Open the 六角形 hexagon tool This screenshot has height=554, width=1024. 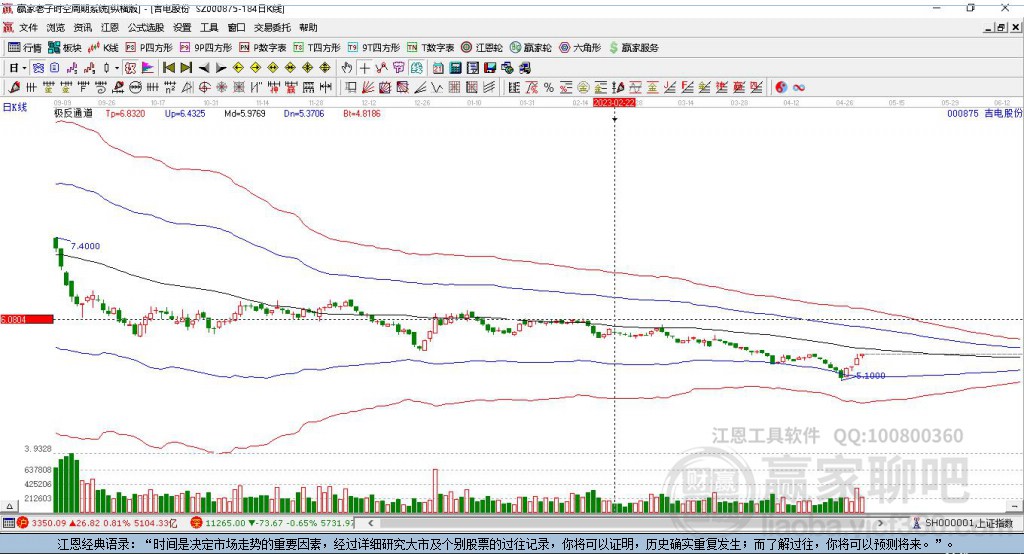[x=580, y=48]
